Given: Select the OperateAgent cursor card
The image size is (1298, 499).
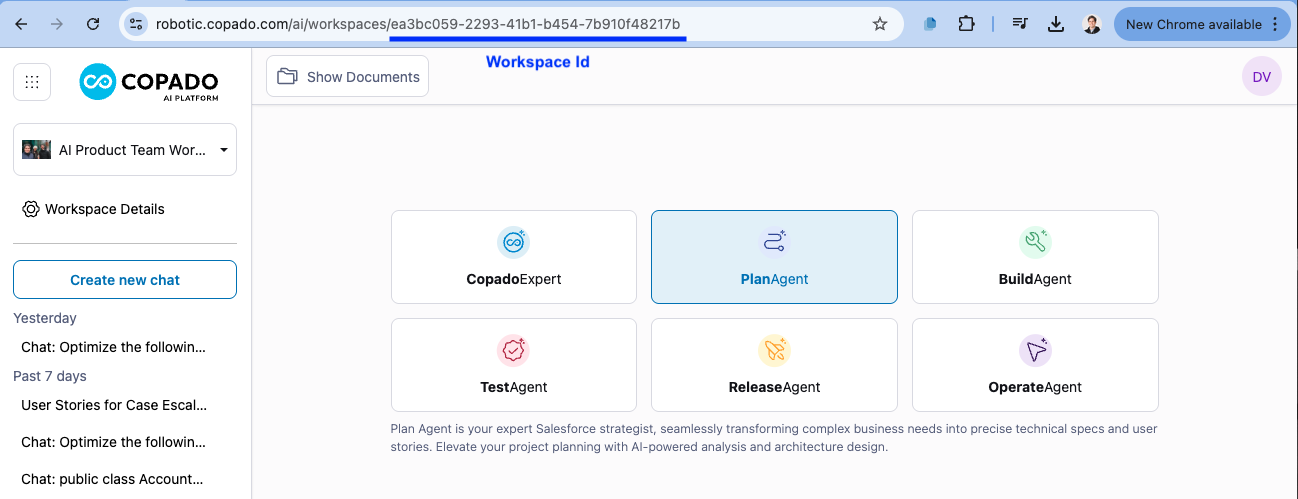Looking at the screenshot, I should (1034, 365).
